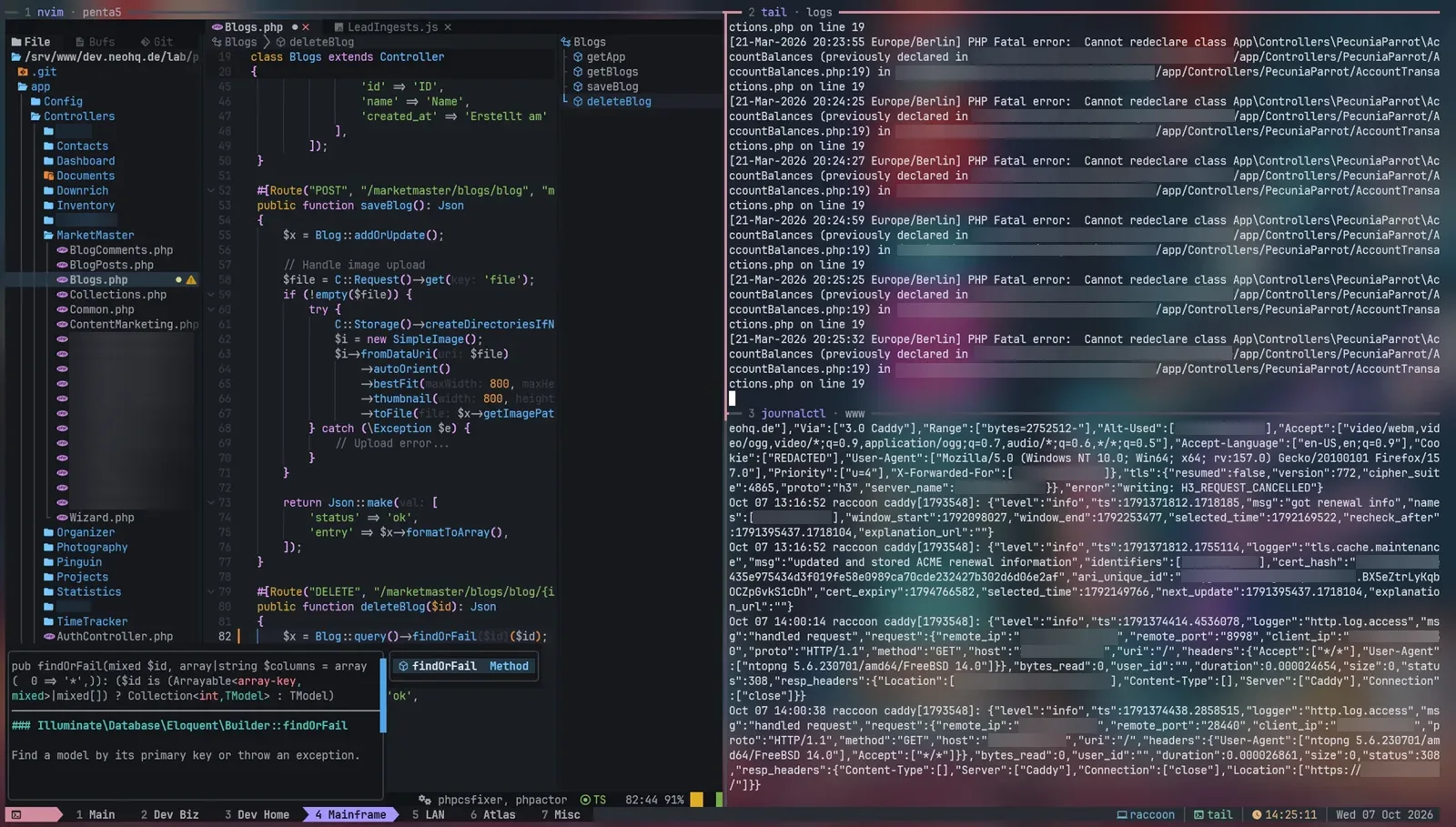Screen dimensions: 1456x827
Task: Open ContentMarketing.php file
Action: tap(127, 325)
